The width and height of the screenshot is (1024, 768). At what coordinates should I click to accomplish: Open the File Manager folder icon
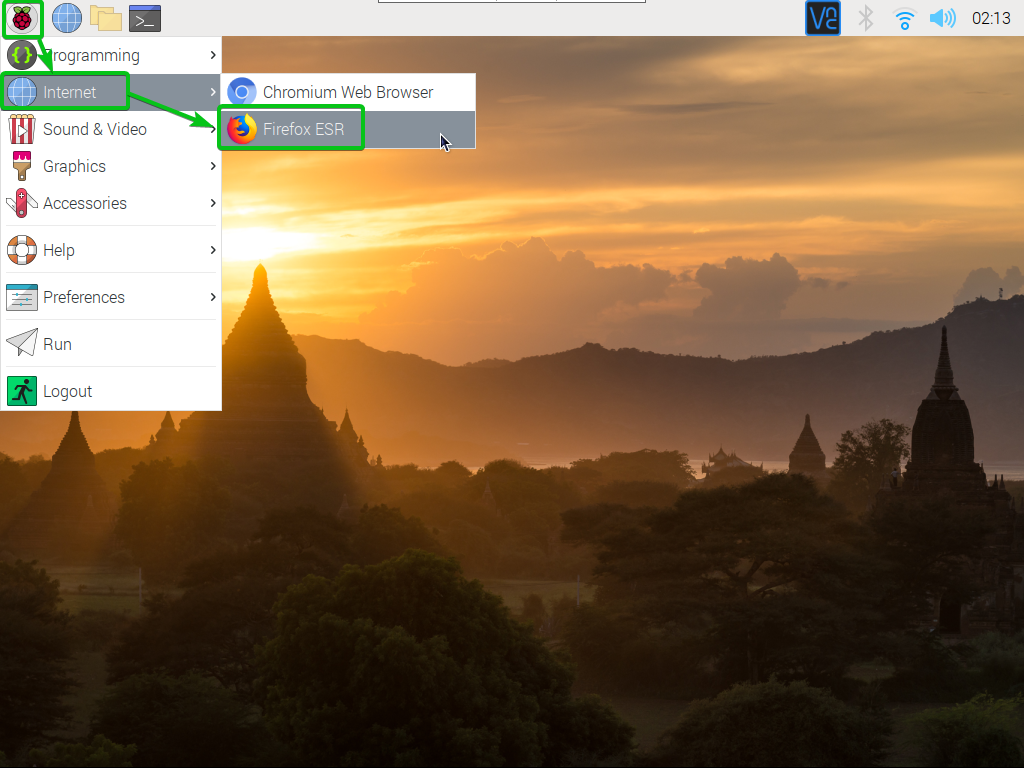click(x=106, y=18)
